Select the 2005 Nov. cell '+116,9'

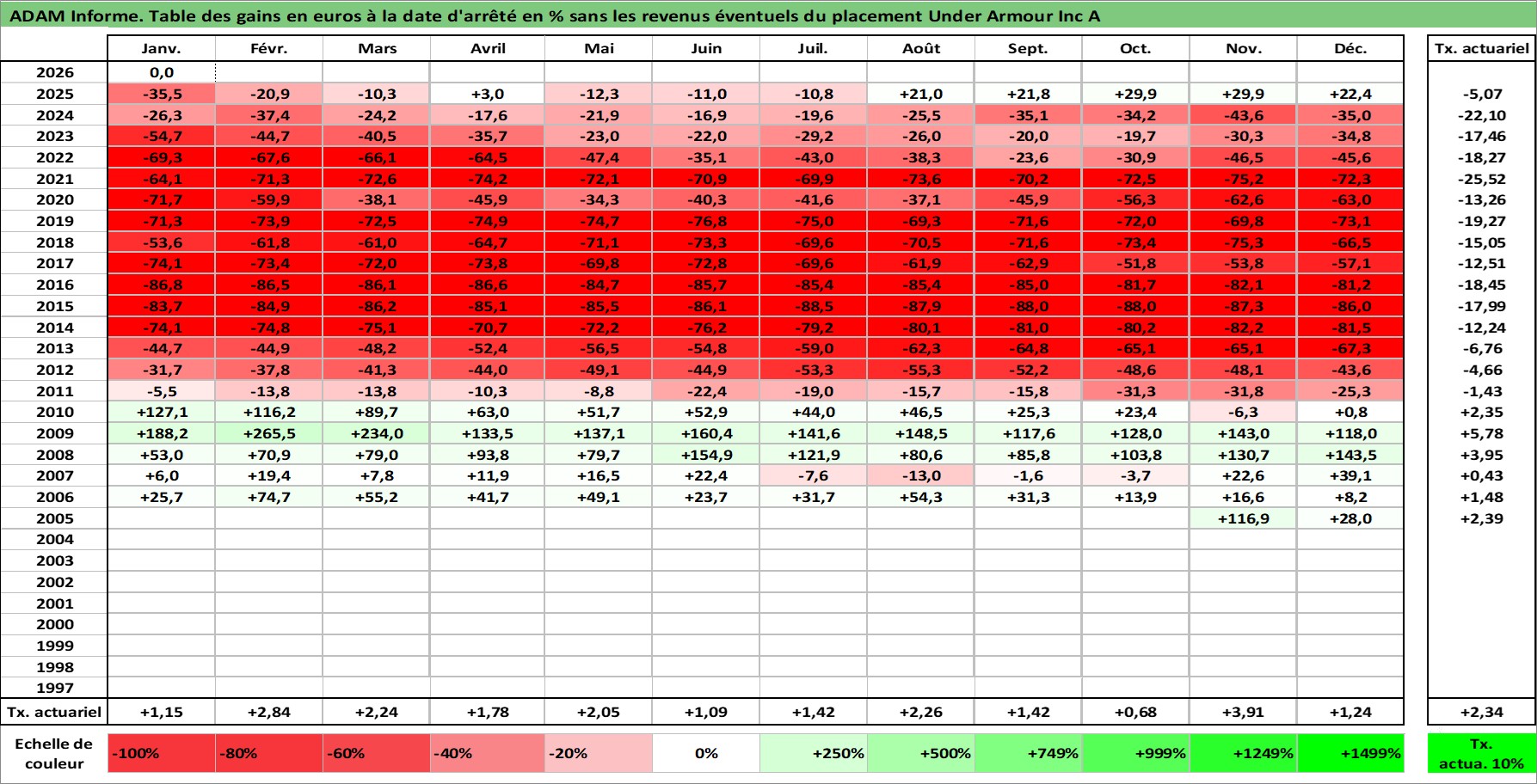click(x=1244, y=518)
